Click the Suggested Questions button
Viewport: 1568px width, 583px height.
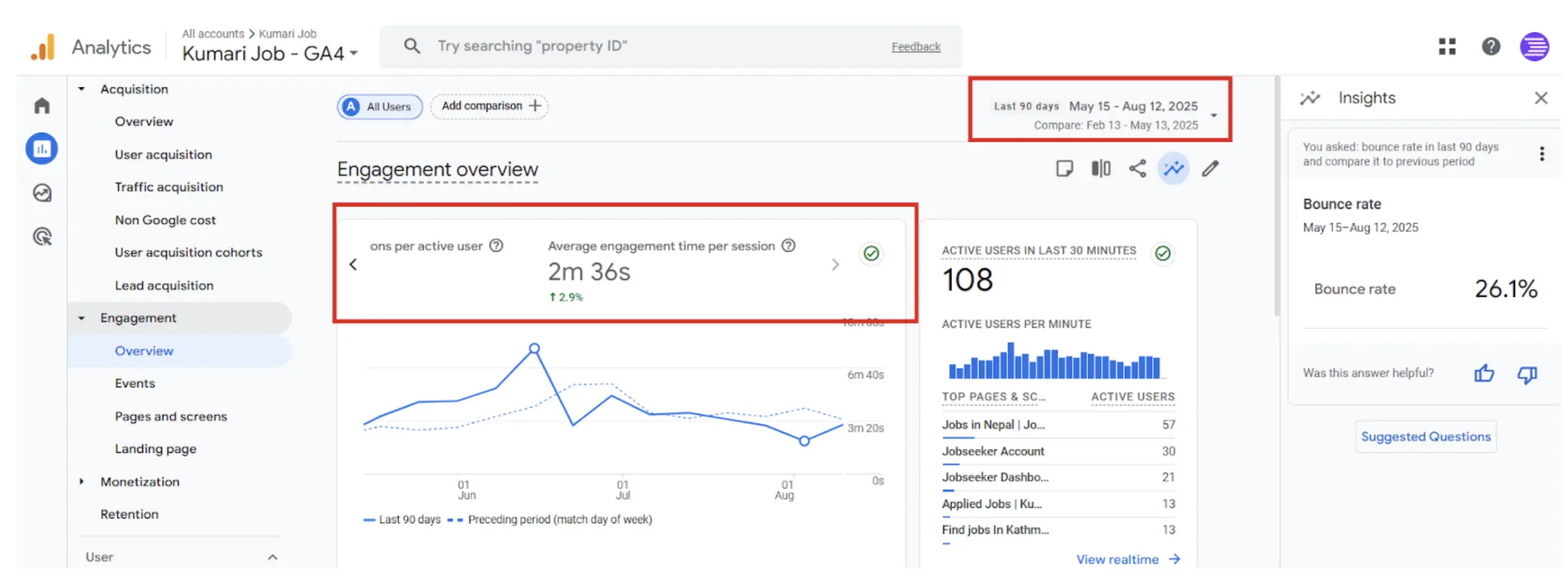pyautogui.click(x=1425, y=436)
